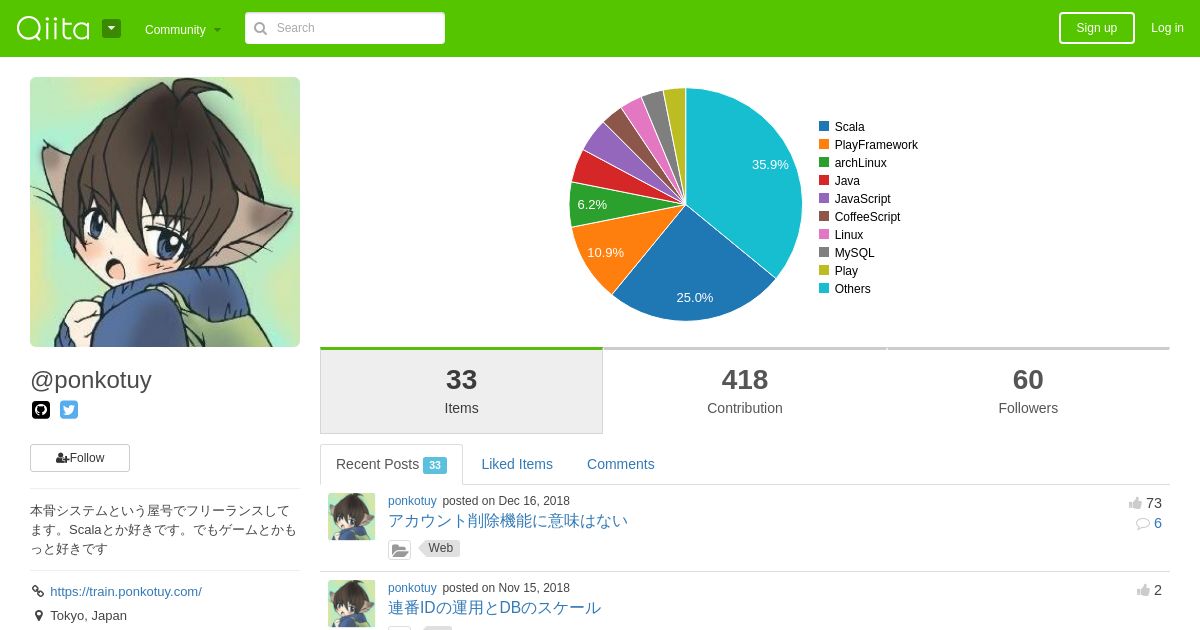Image resolution: width=1200 pixels, height=630 pixels.
Task: Click the Log in link
Action: pos(1167,28)
